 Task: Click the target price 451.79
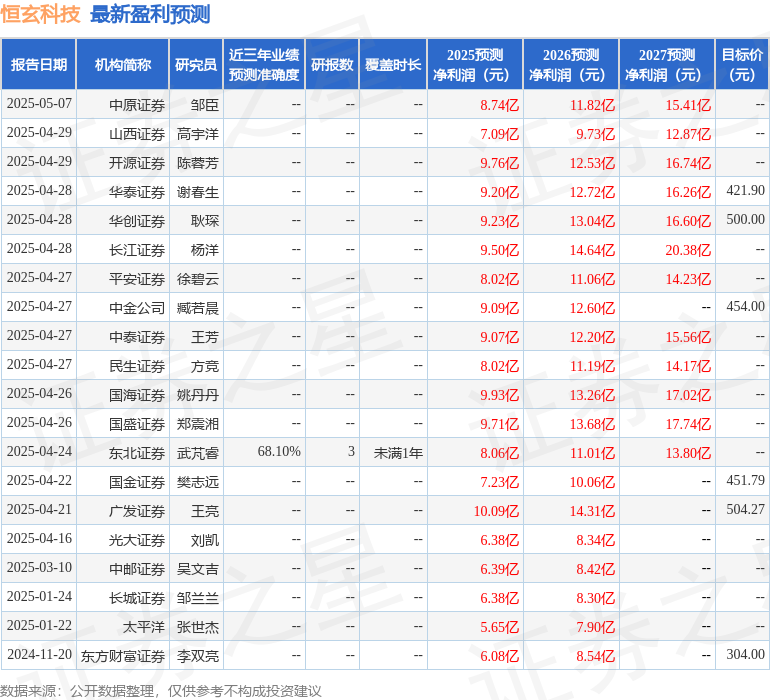tap(745, 480)
